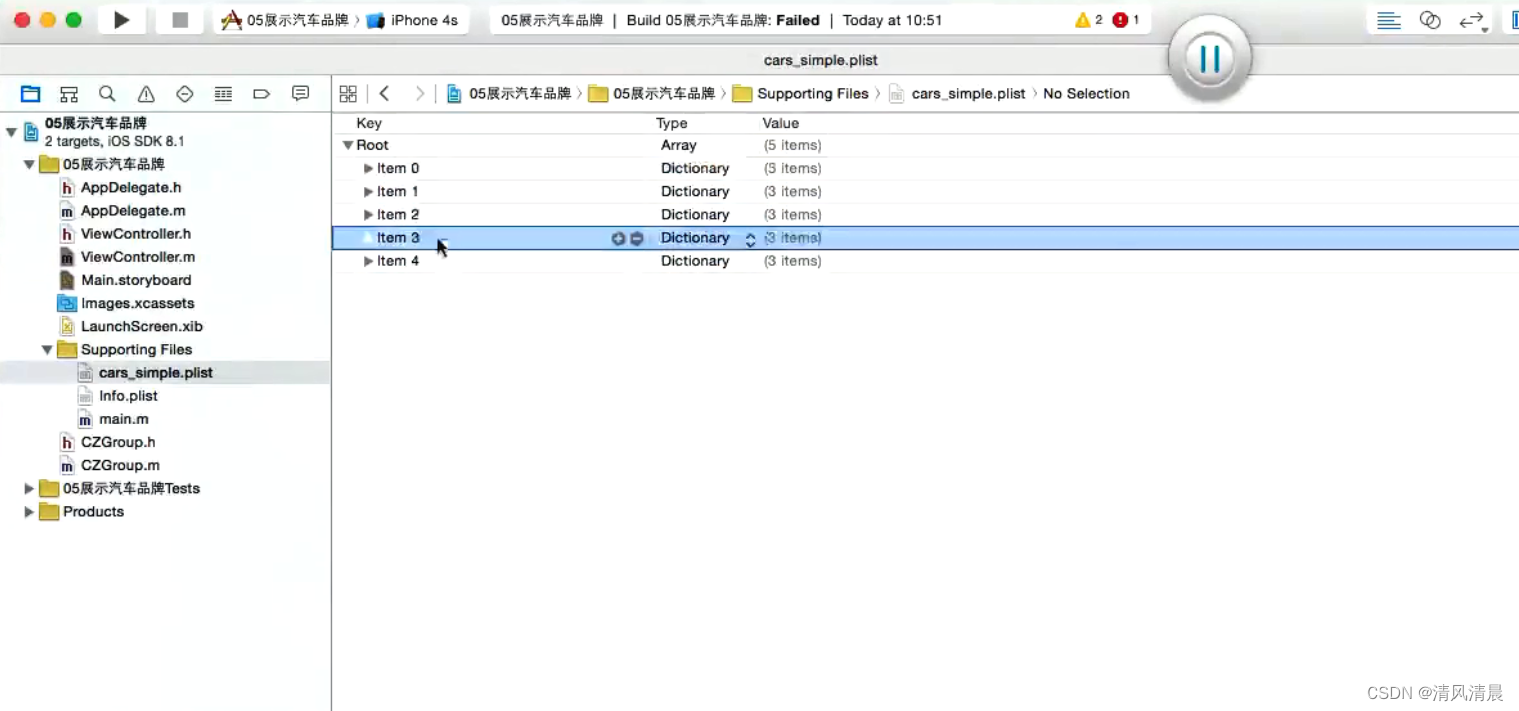
Task: Open Info.plist in Supporting Files
Action: (x=118, y=396)
